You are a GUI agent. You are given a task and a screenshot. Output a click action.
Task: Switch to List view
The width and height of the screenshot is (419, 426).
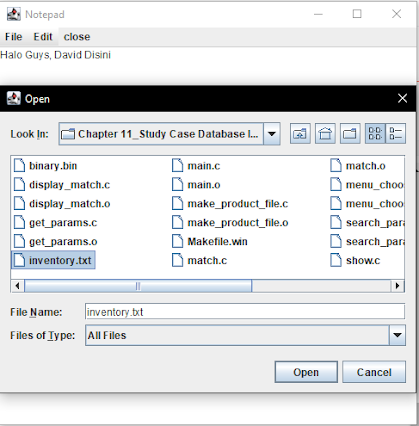point(375,134)
